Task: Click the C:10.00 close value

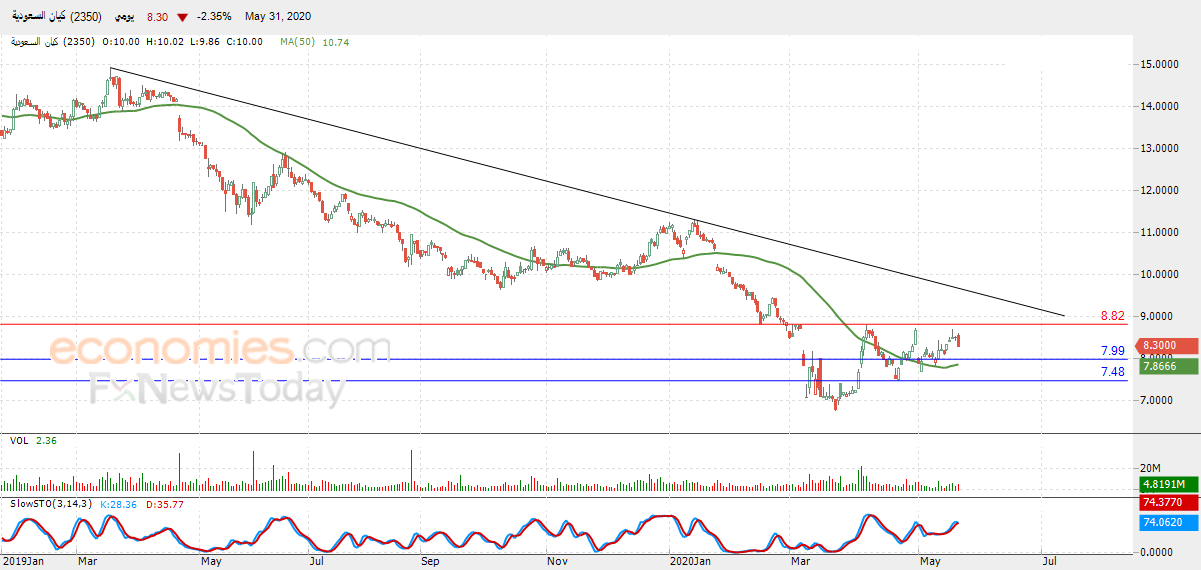Action: click(245, 42)
